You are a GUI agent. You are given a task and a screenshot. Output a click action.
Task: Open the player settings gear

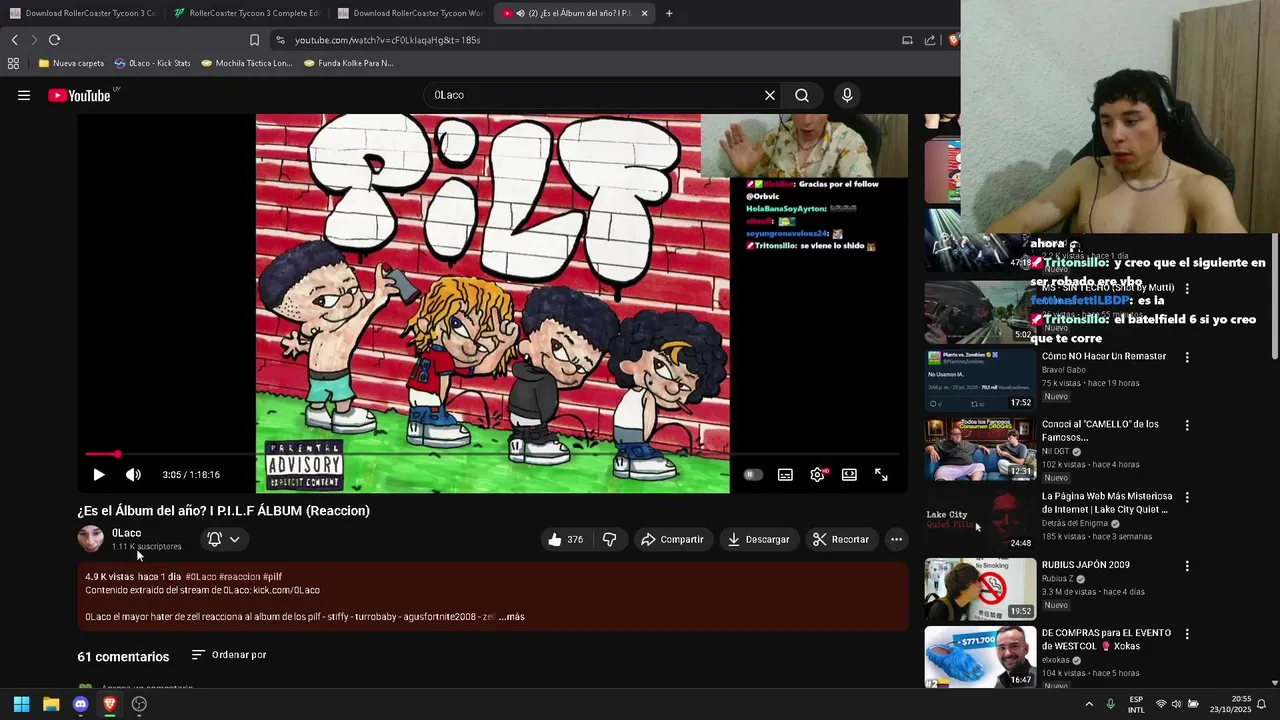click(x=818, y=475)
